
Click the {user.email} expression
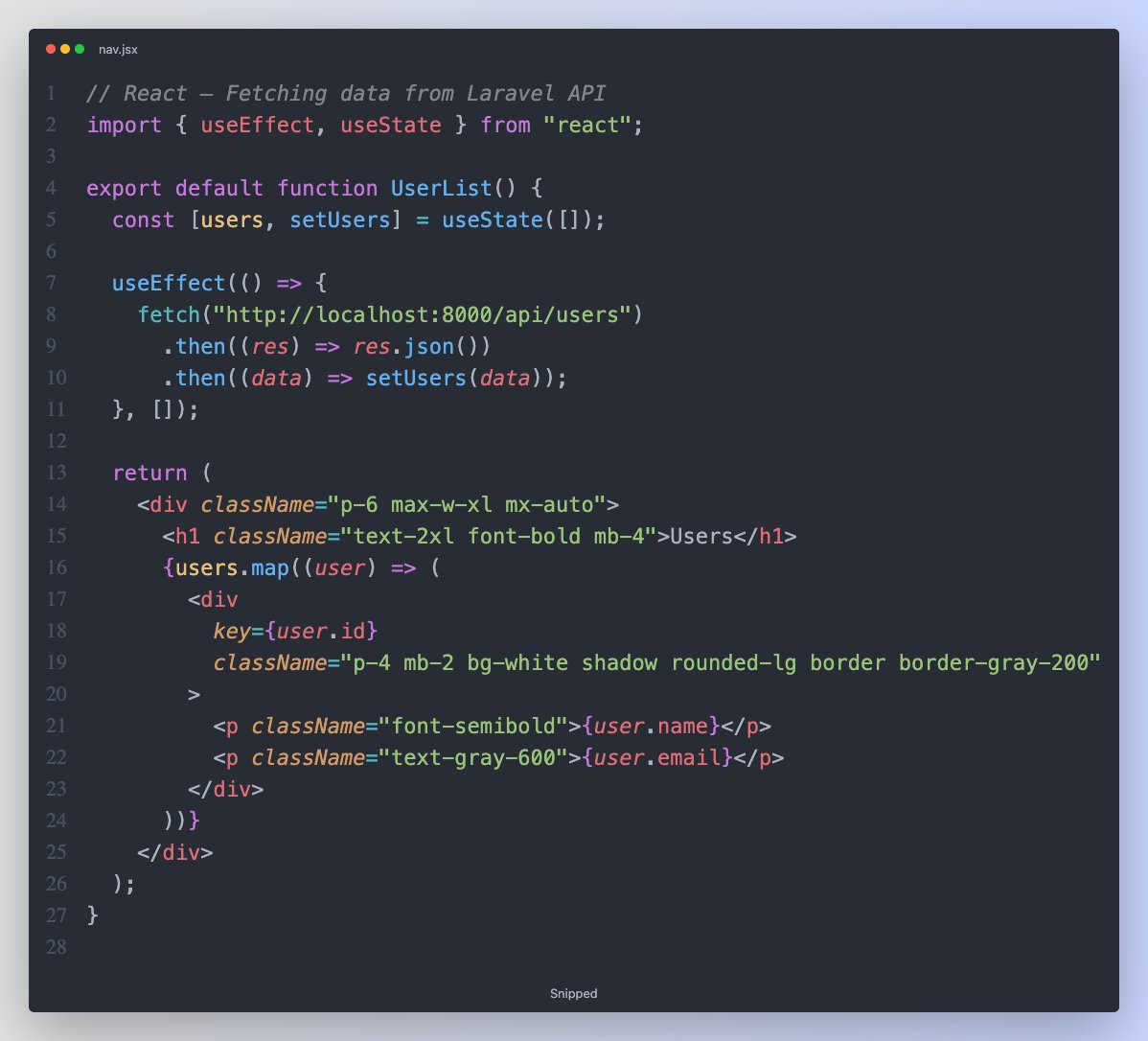[656, 757]
